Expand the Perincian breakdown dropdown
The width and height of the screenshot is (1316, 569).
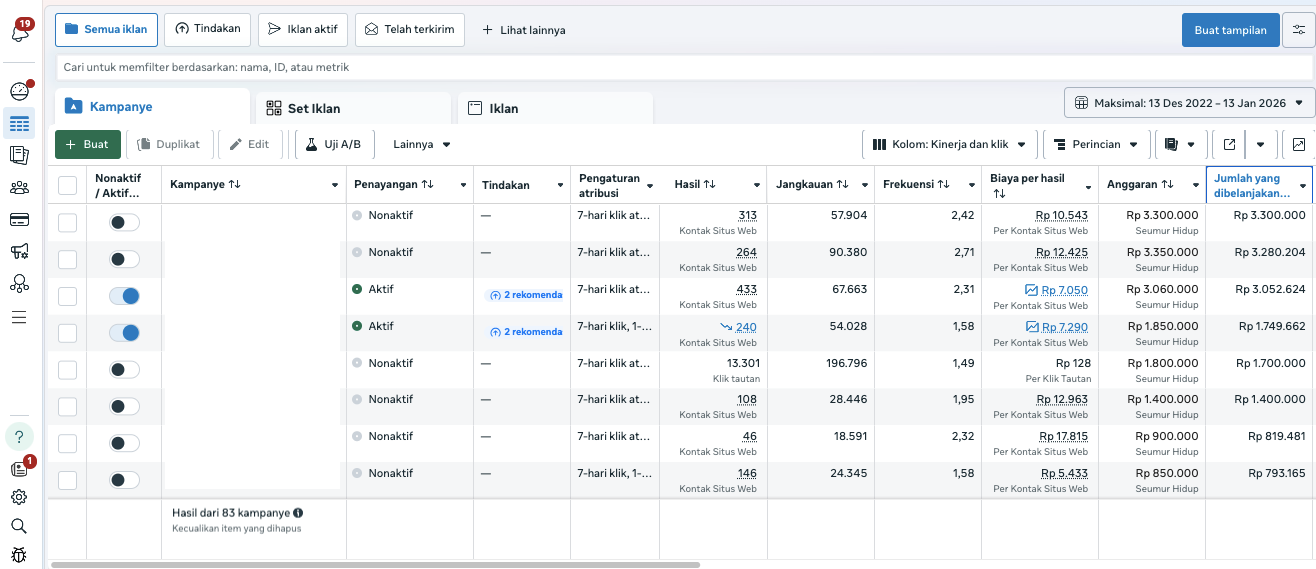click(x=1095, y=144)
